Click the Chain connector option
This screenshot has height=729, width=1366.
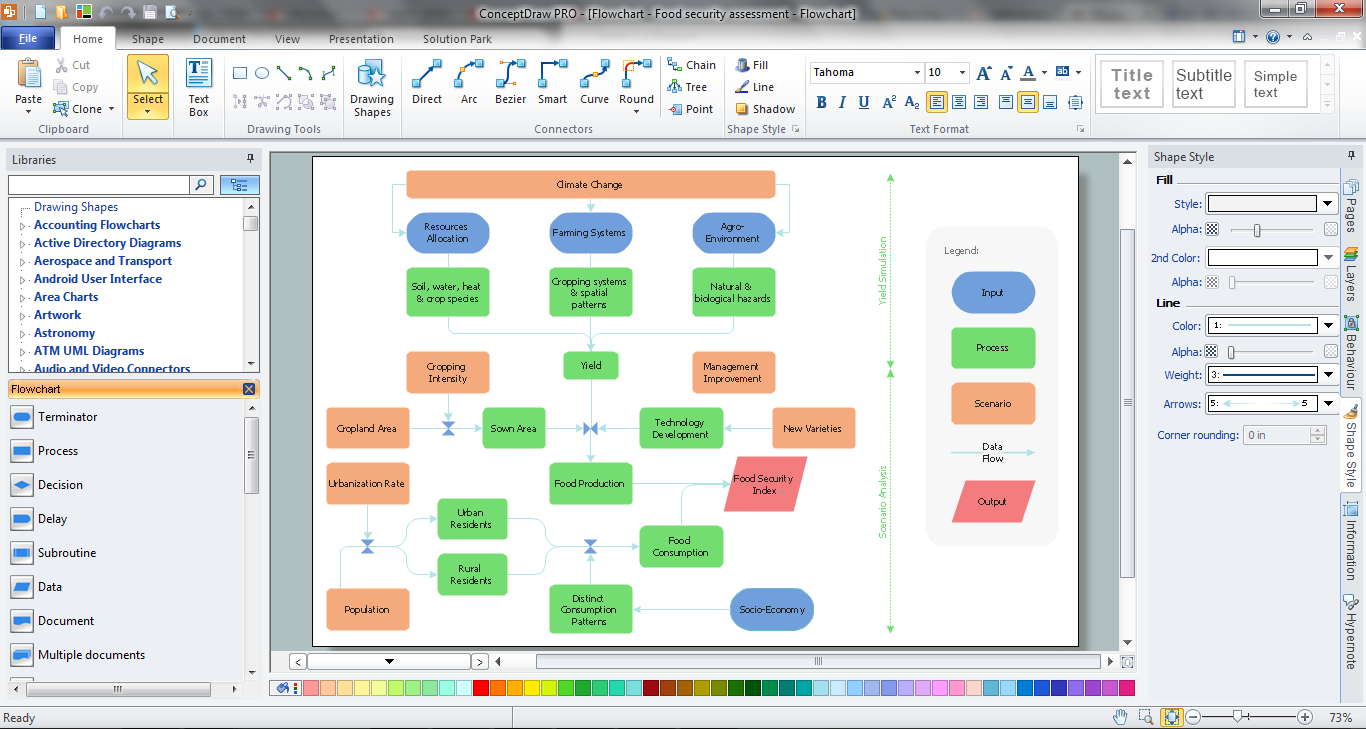coord(691,65)
